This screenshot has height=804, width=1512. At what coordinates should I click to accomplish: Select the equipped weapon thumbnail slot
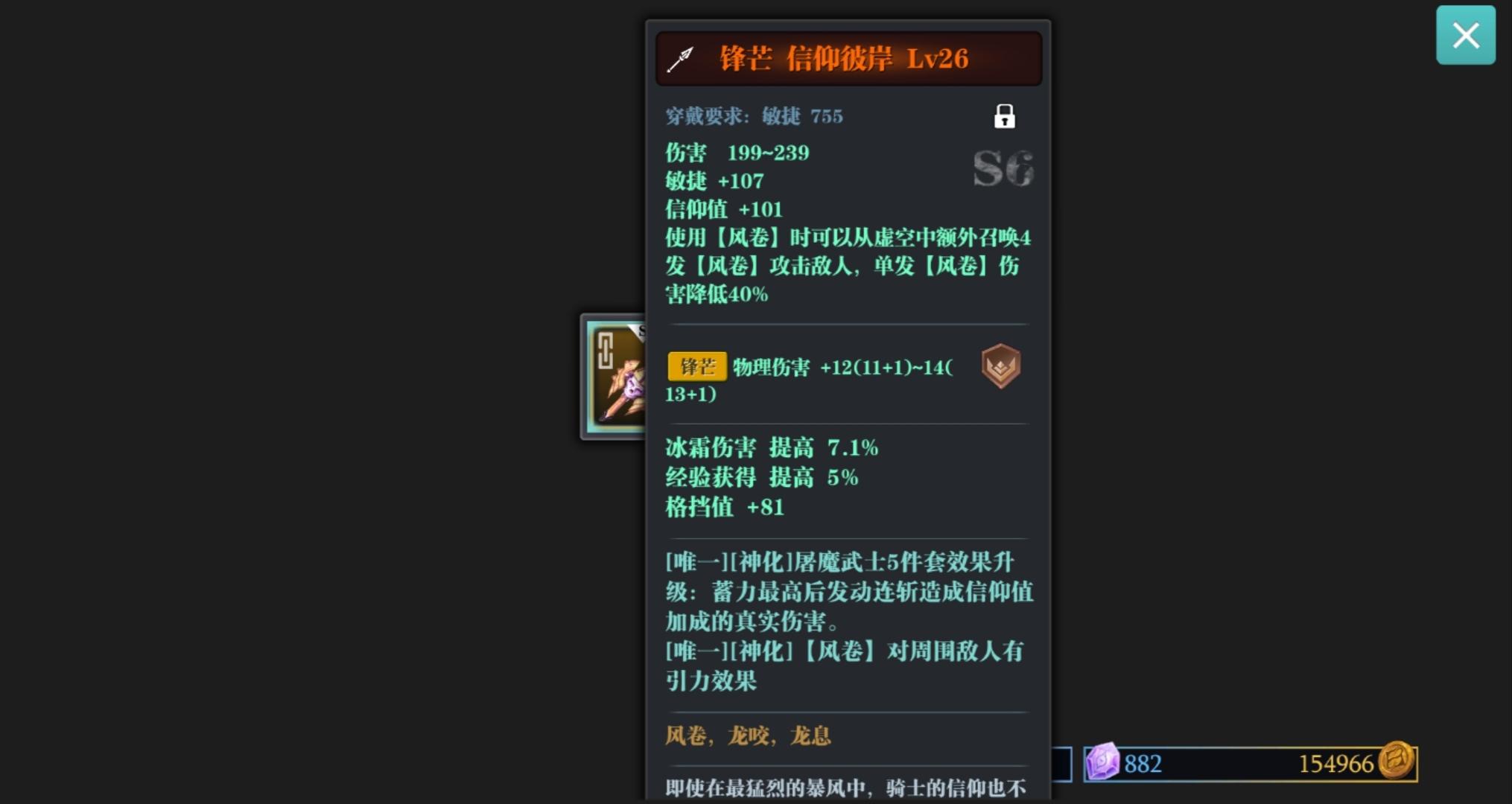pos(613,376)
